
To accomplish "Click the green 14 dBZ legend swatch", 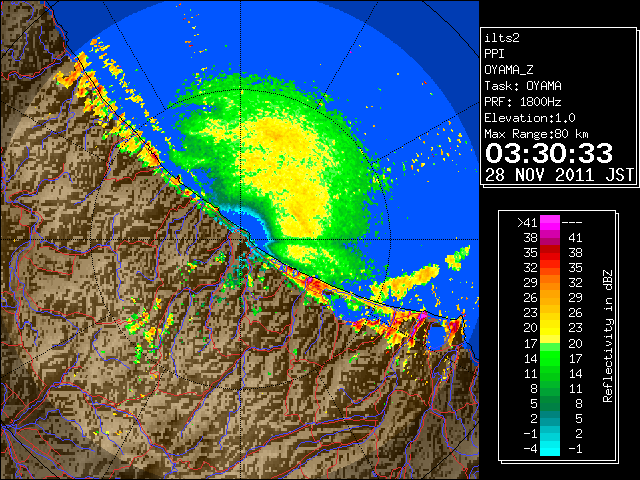I will tap(550, 358).
